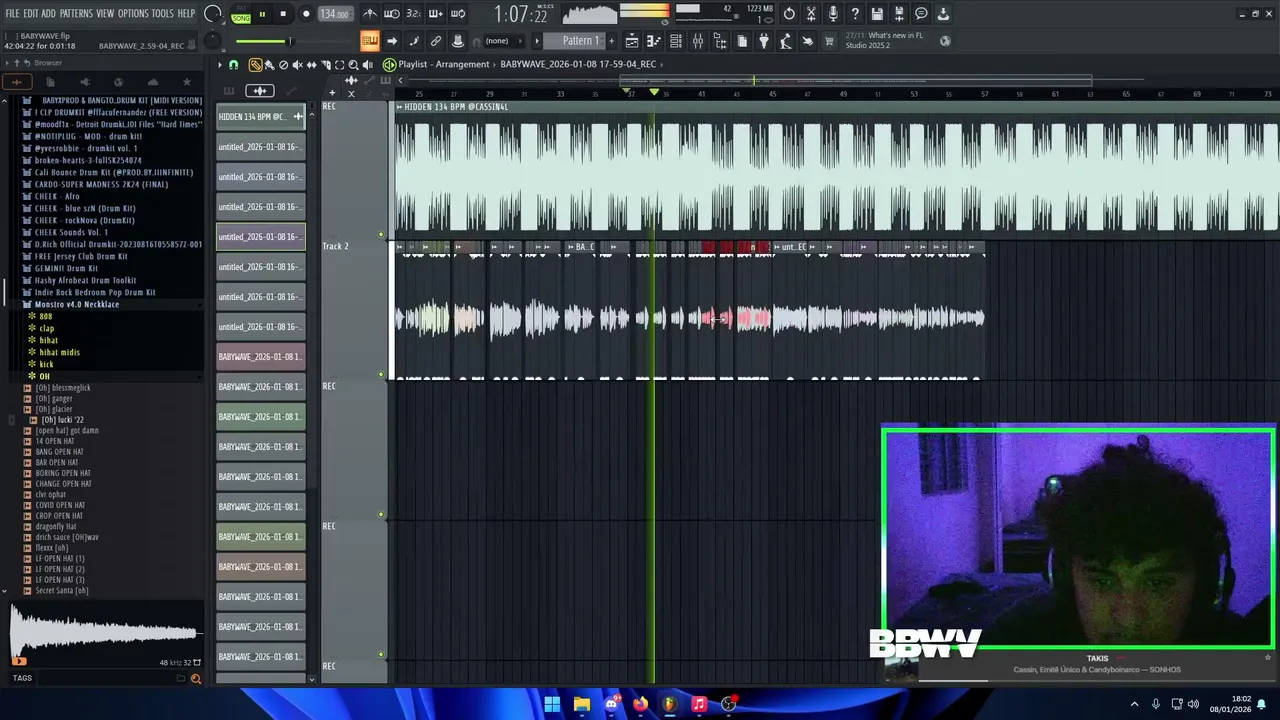
Task: Select the Slip tool in playlist toolbar
Action: coord(311,64)
